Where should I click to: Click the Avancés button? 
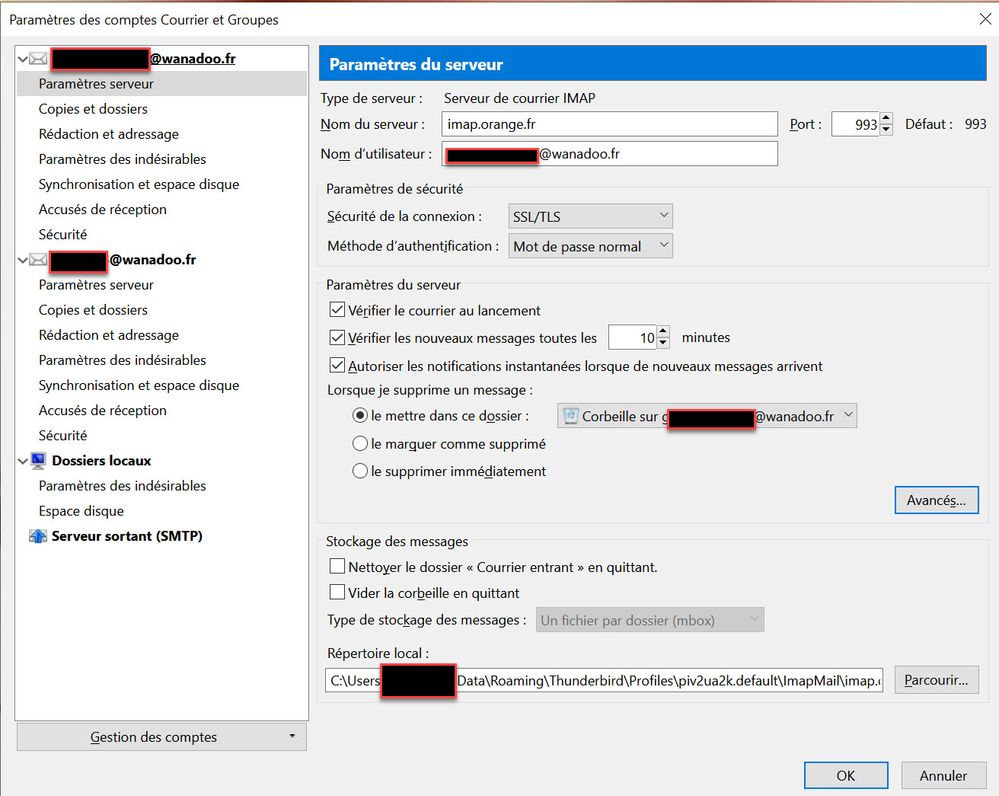(936, 500)
